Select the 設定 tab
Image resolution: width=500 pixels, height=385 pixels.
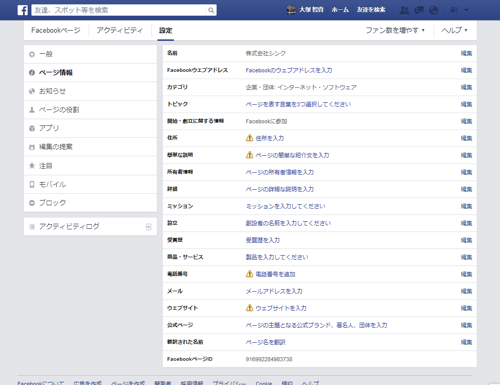pyautogui.click(x=166, y=30)
